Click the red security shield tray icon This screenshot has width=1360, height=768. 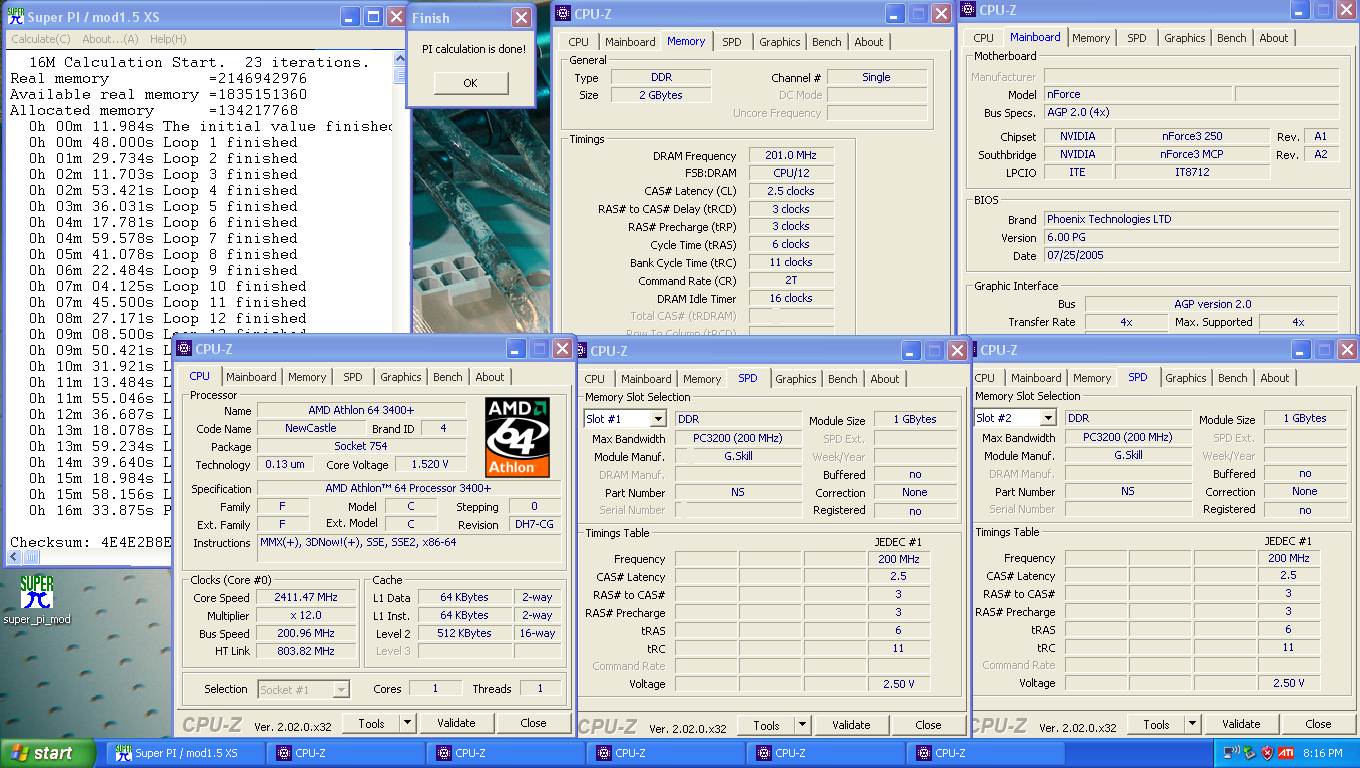1267,753
